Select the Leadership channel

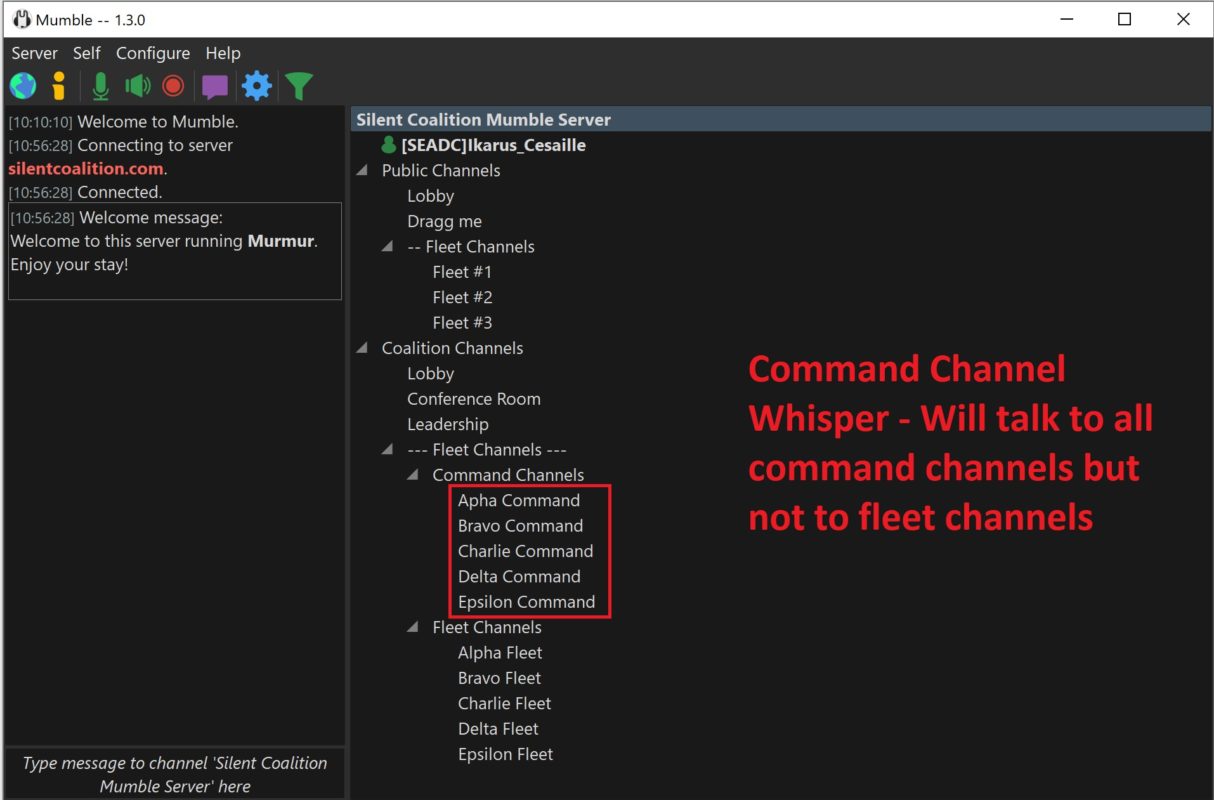click(448, 424)
